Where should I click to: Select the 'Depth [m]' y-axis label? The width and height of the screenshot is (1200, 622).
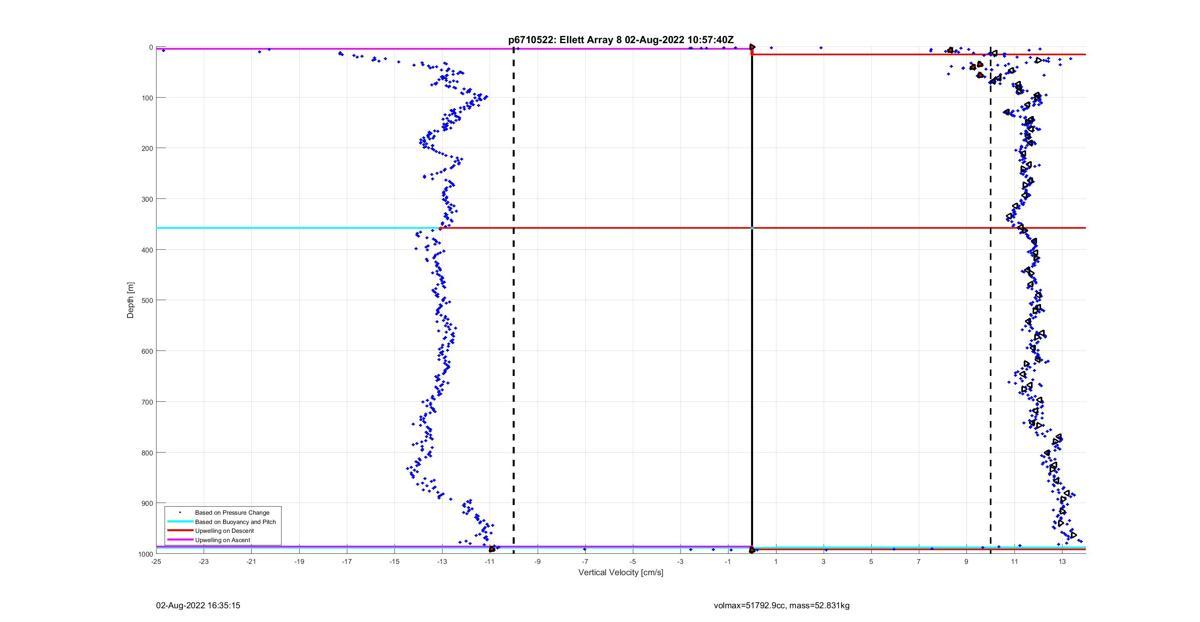point(130,300)
